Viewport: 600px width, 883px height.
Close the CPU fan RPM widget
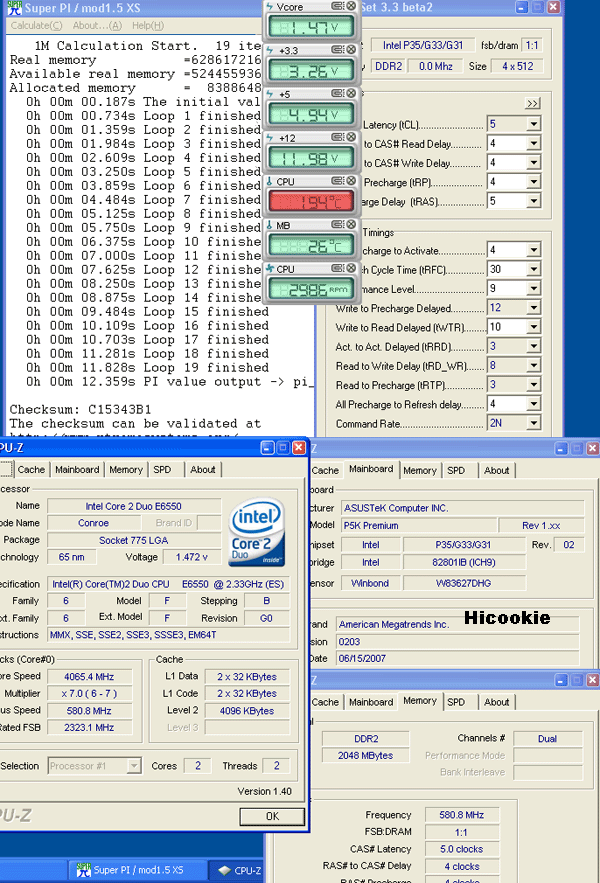pos(350,269)
